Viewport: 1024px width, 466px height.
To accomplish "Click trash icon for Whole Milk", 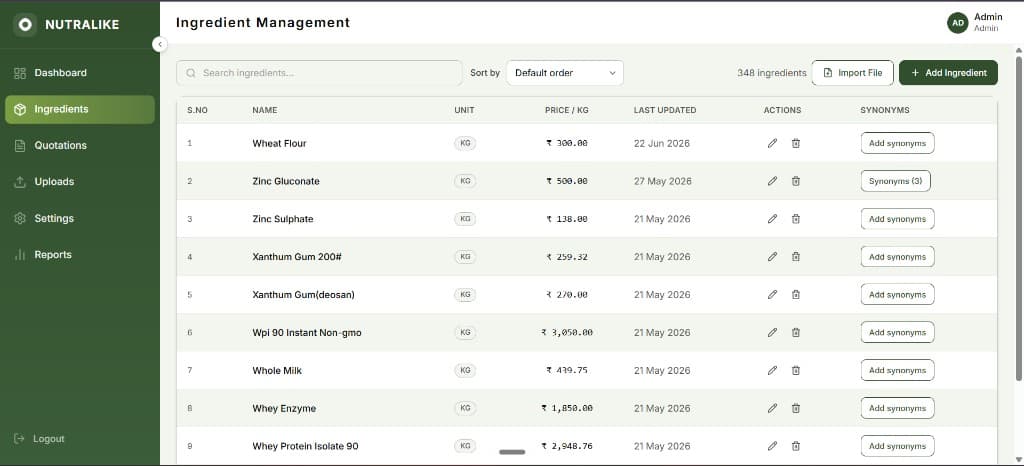I will point(795,370).
